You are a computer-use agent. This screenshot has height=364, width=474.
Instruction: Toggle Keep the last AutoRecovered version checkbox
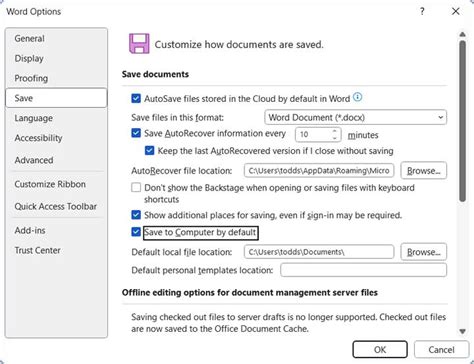coord(150,151)
